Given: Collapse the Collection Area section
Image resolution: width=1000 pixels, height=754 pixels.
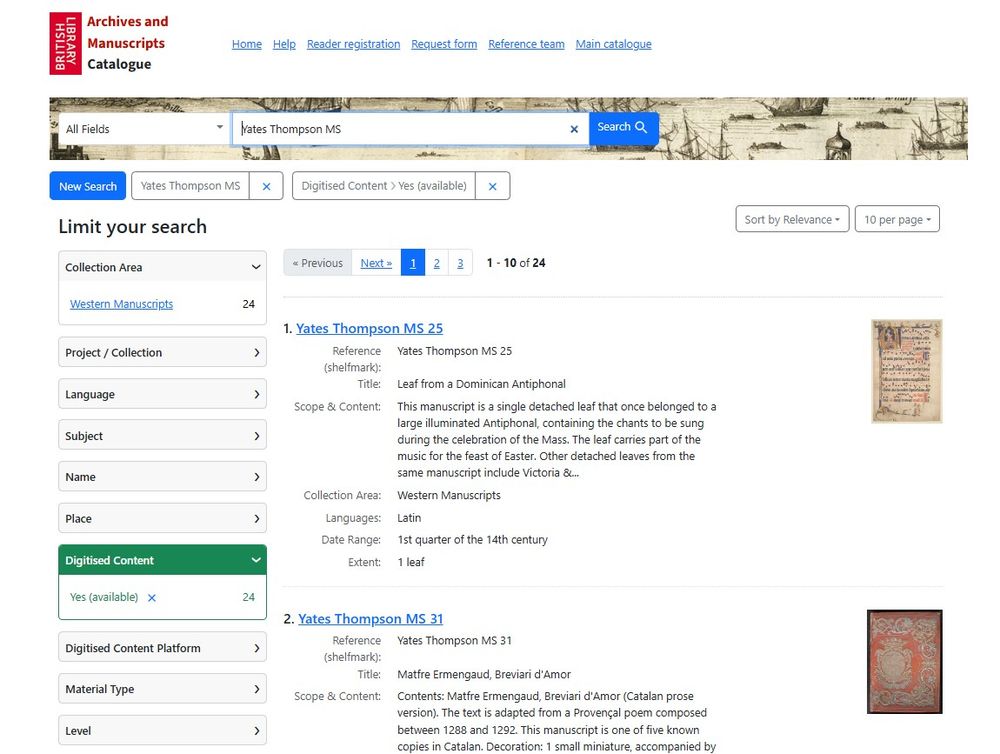Looking at the screenshot, I should pos(255,267).
